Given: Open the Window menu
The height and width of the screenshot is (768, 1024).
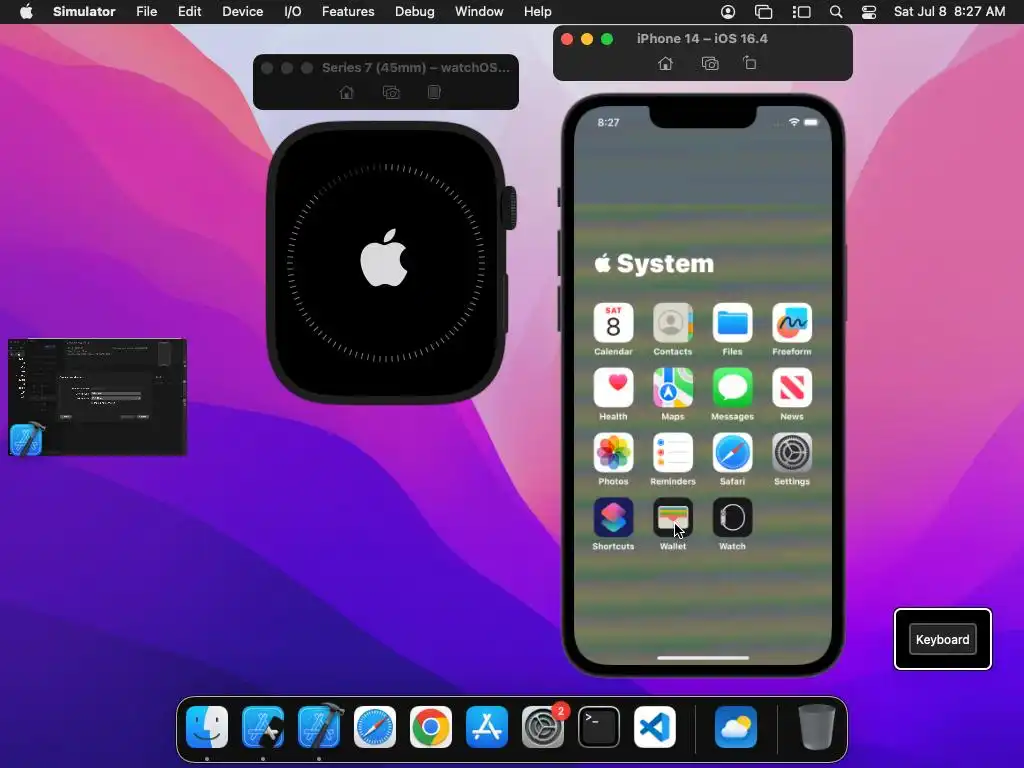Looking at the screenshot, I should [x=479, y=12].
